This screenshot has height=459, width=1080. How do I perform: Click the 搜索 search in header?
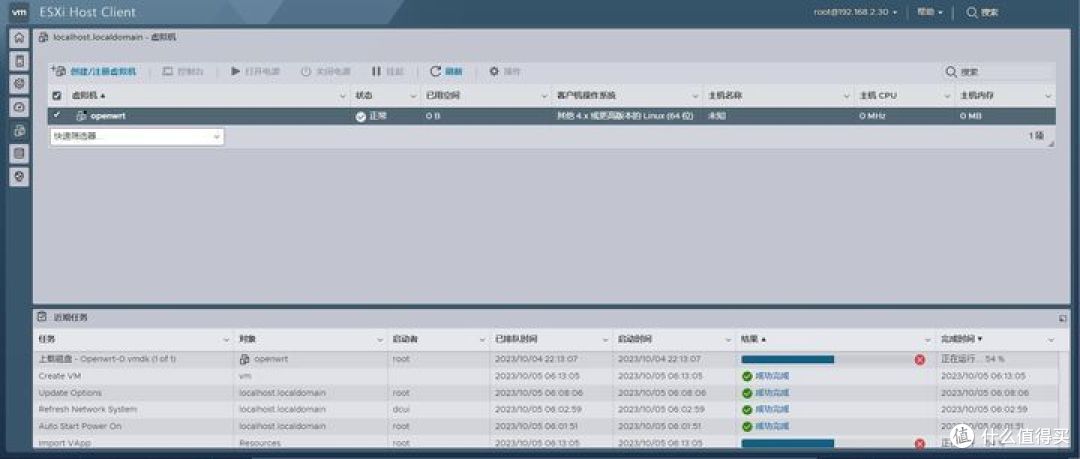point(982,12)
